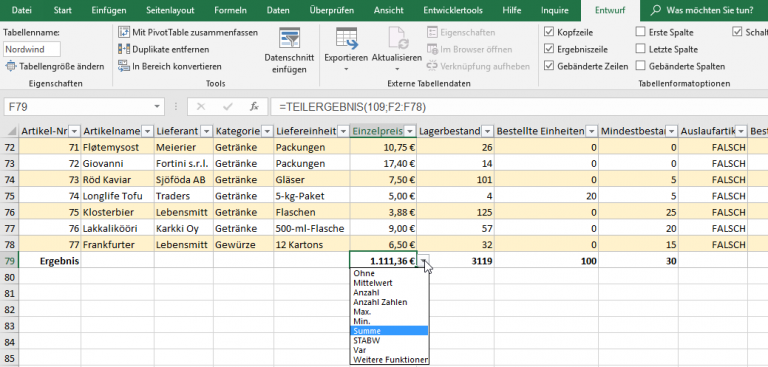Open the Lieferant filter dropdown
The height and width of the screenshot is (367, 768).
pos(207,131)
